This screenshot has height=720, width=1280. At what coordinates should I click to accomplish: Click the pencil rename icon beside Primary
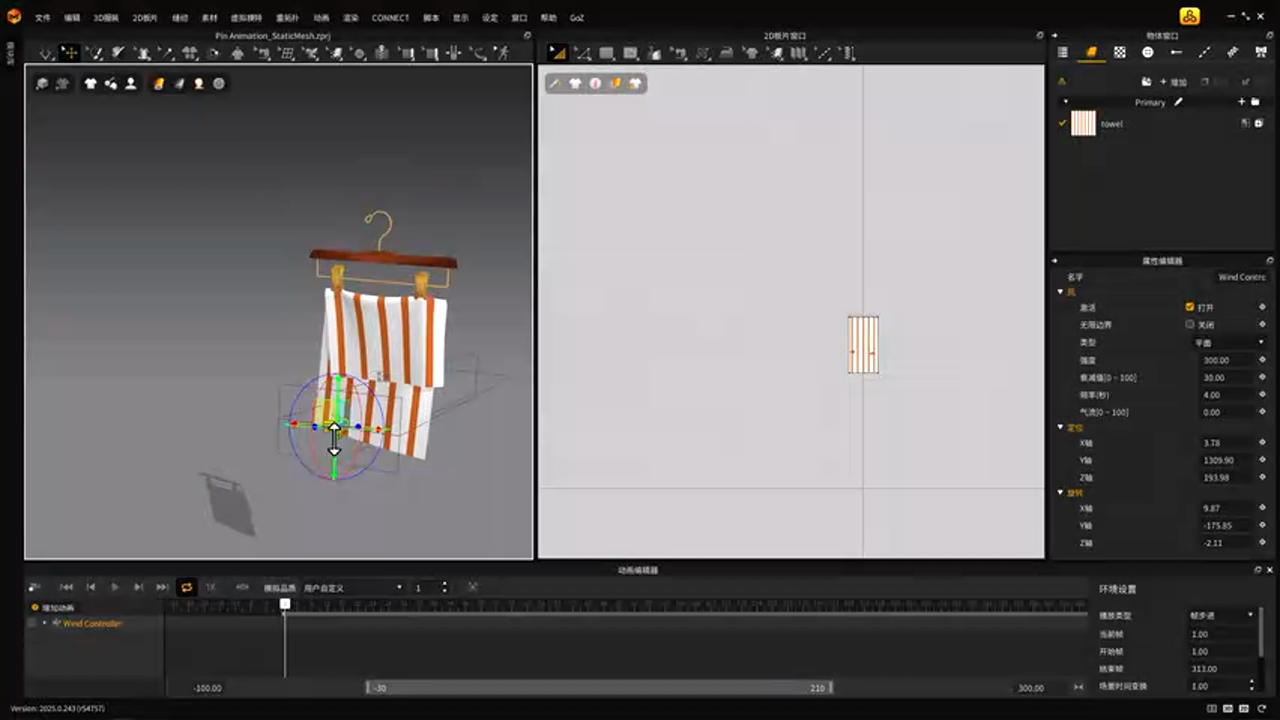[1178, 102]
